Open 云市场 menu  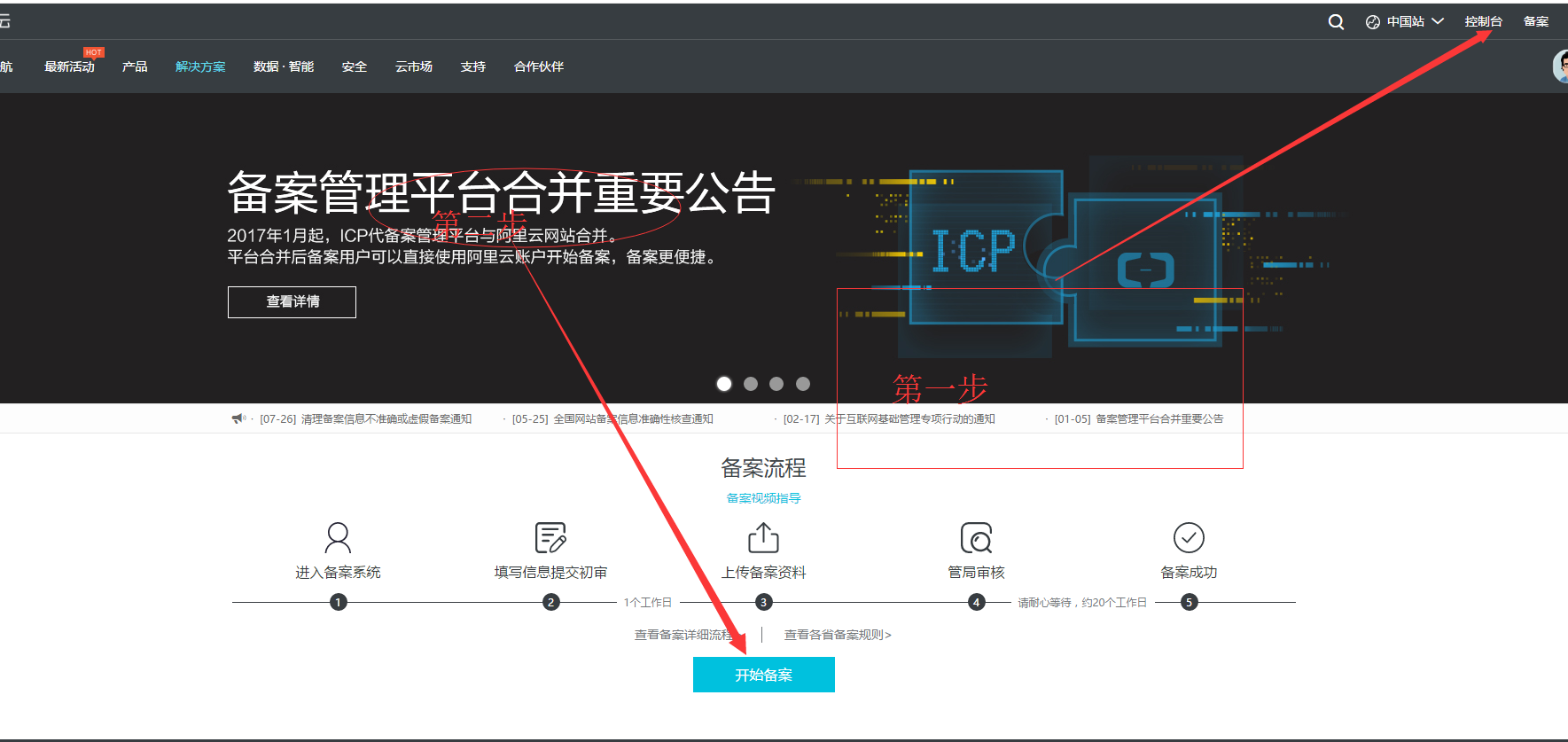pyautogui.click(x=414, y=66)
